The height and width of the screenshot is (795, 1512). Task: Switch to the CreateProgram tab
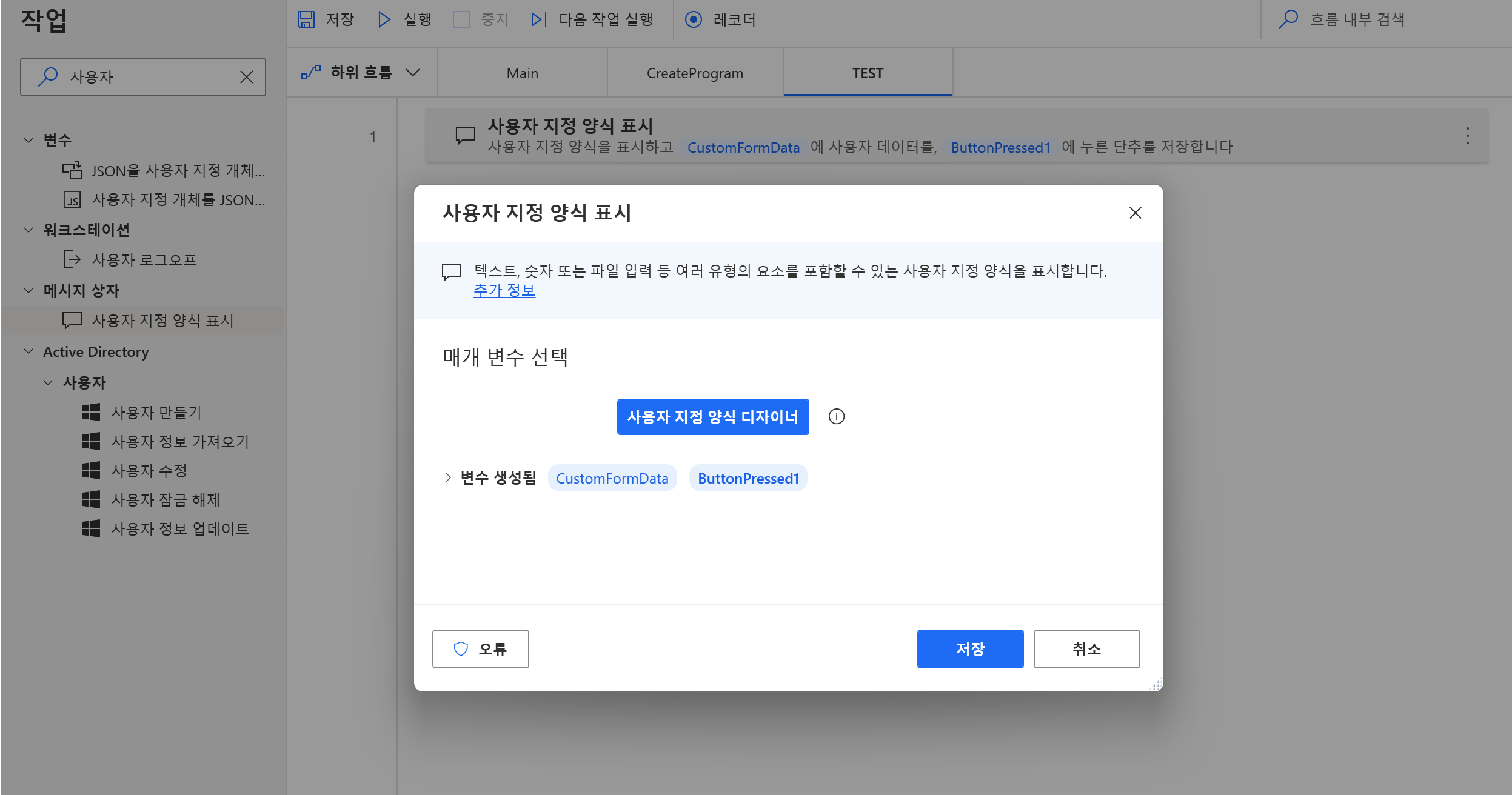coord(695,73)
